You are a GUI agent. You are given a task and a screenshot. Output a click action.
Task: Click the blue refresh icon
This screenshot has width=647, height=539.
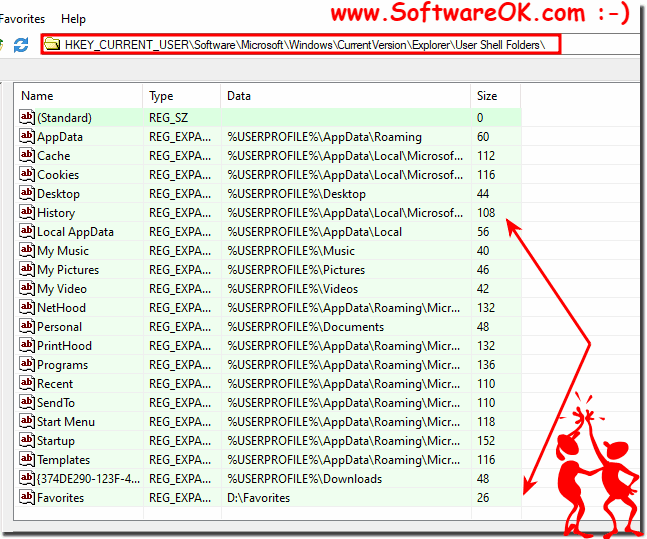[x=21, y=45]
